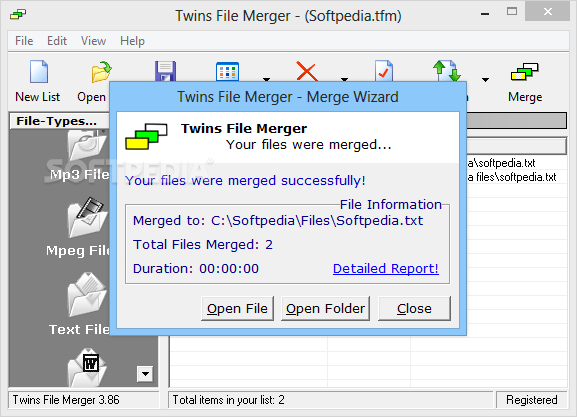The image size is (577, 417).
Task: Select the 'a files\softpedia.txt' list row
Action: click(x=511, y=177)
